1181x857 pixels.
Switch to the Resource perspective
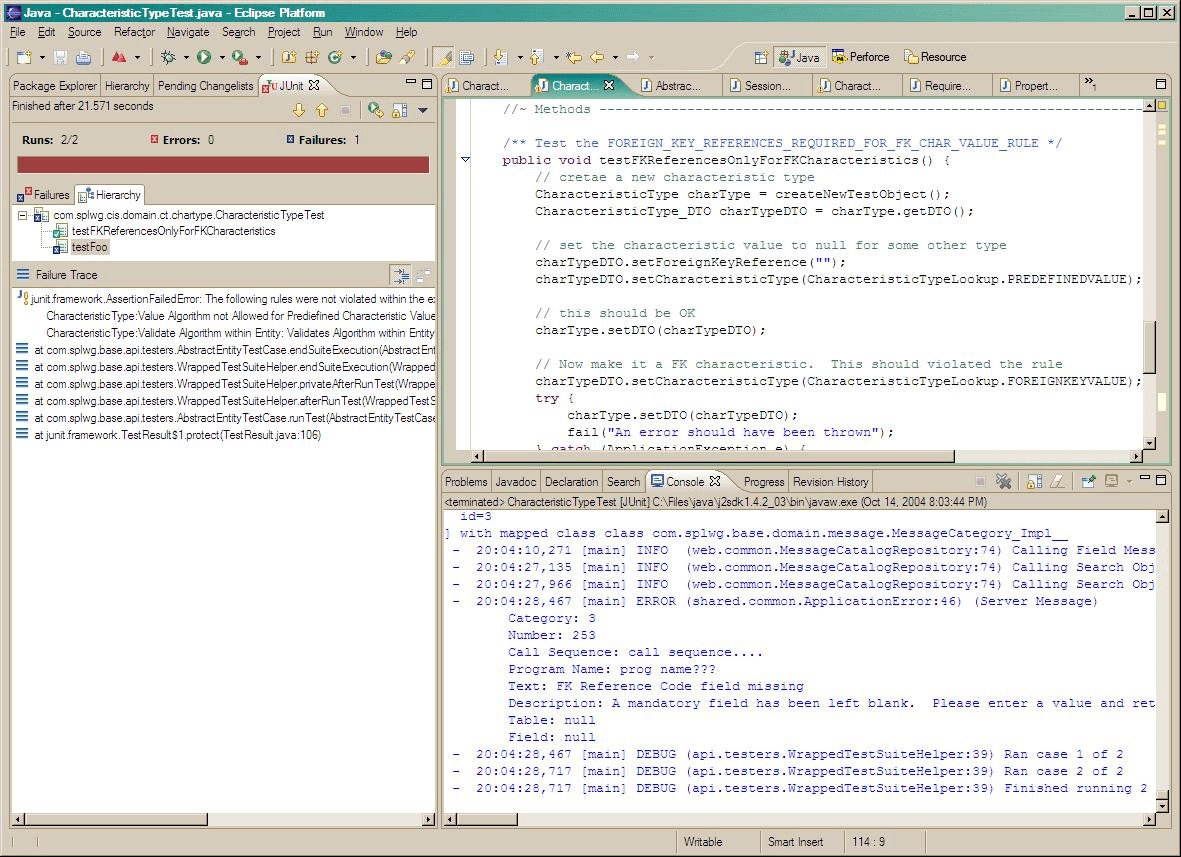[934, 57]
